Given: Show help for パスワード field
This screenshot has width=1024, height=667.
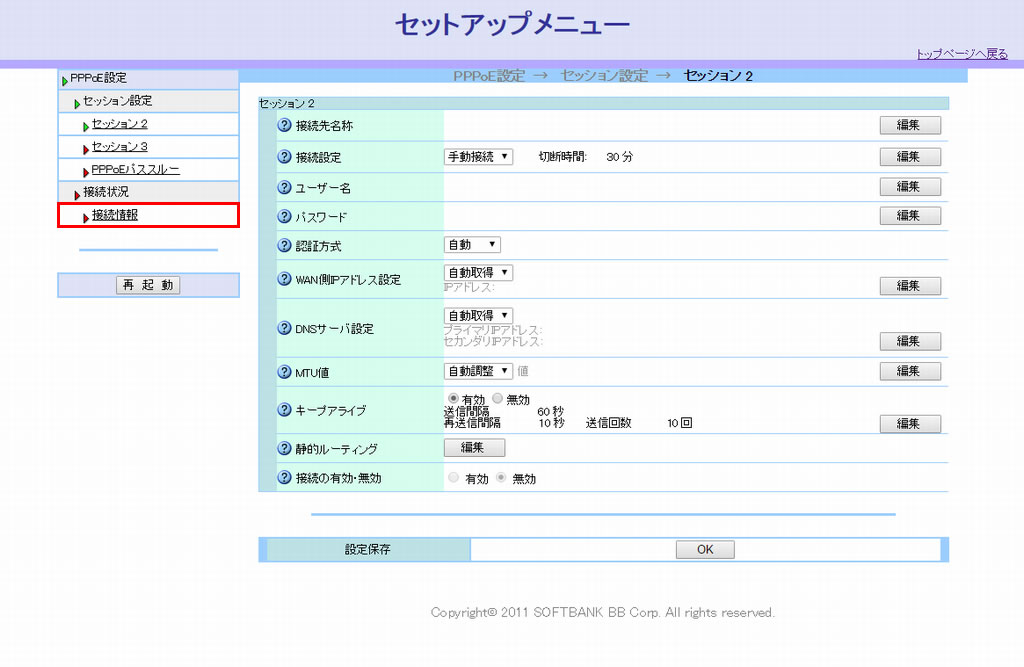Looking at the screenshot, I should [284, 216].
